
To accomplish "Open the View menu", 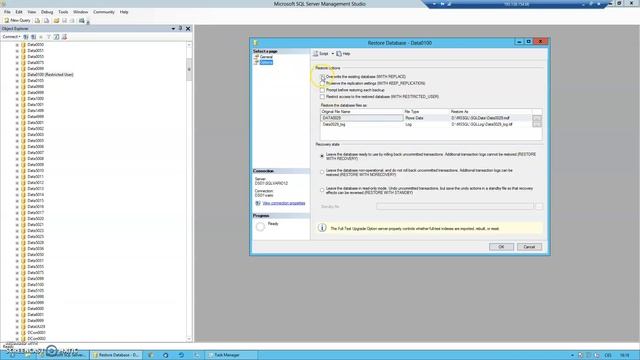I will (x=31, y=12).
